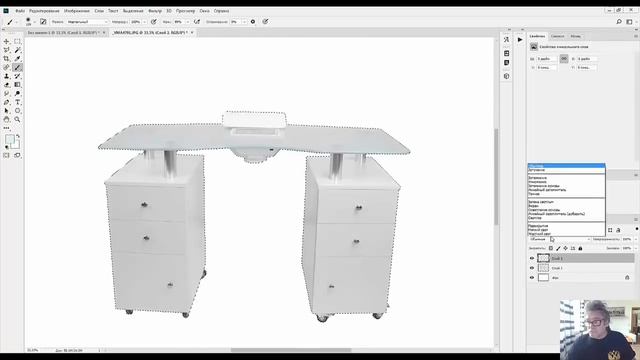Open layer fill arrow
Screen dimensions: 640x360
[636, 248]
